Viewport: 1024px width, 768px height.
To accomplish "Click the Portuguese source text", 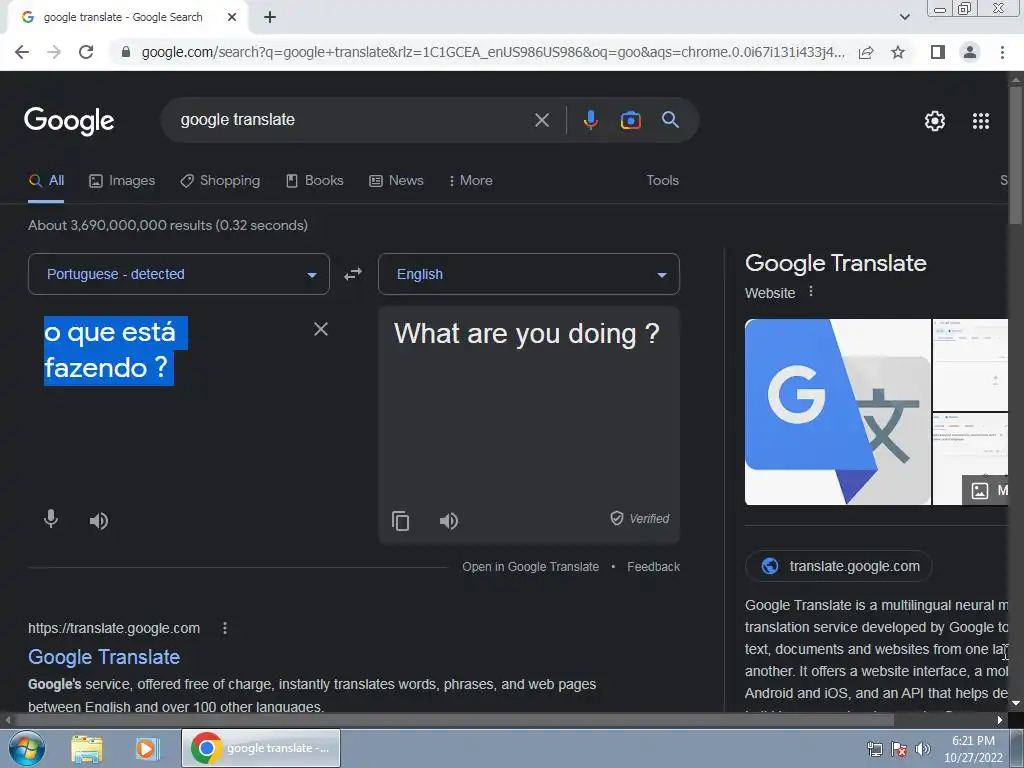I will 116,351.
